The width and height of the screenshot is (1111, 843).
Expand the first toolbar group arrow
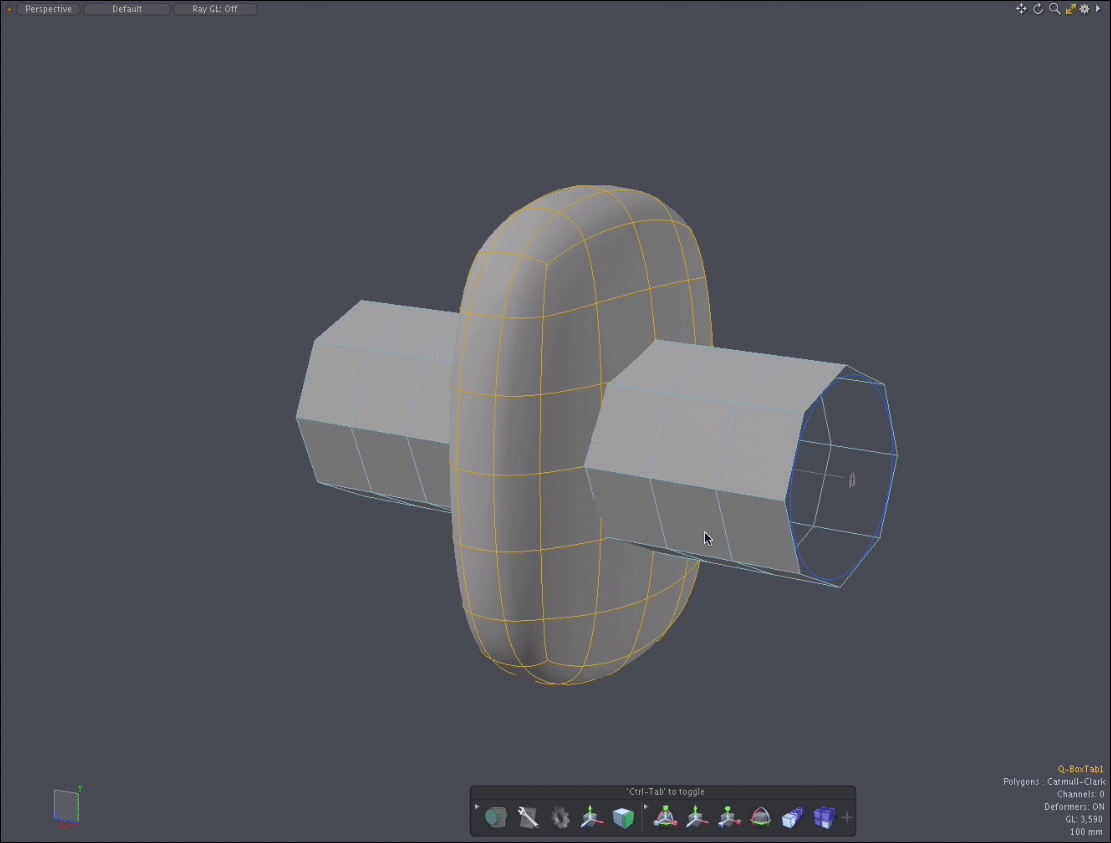[x=477, y=806]
